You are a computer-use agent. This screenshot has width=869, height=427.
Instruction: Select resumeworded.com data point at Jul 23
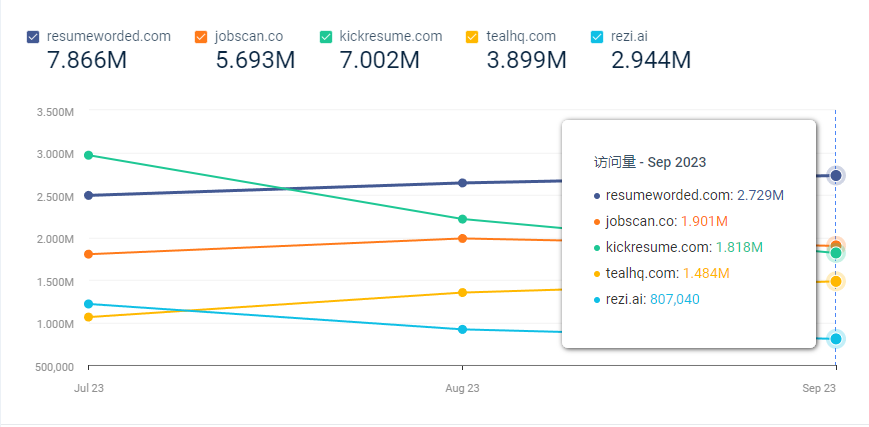click(x=89, y=195)
